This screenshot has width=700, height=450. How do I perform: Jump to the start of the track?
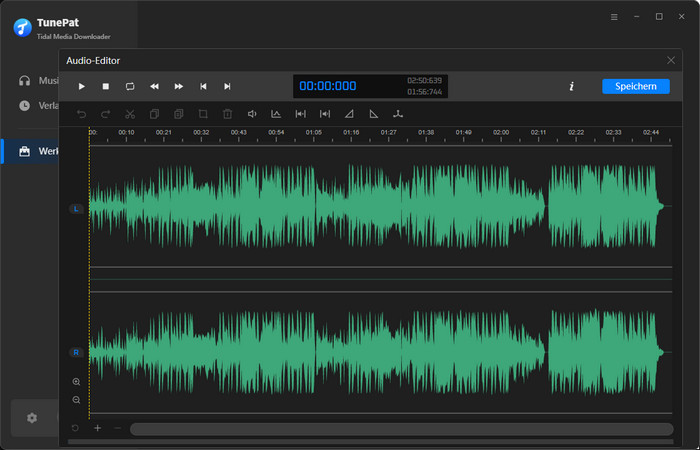(203, 87)
